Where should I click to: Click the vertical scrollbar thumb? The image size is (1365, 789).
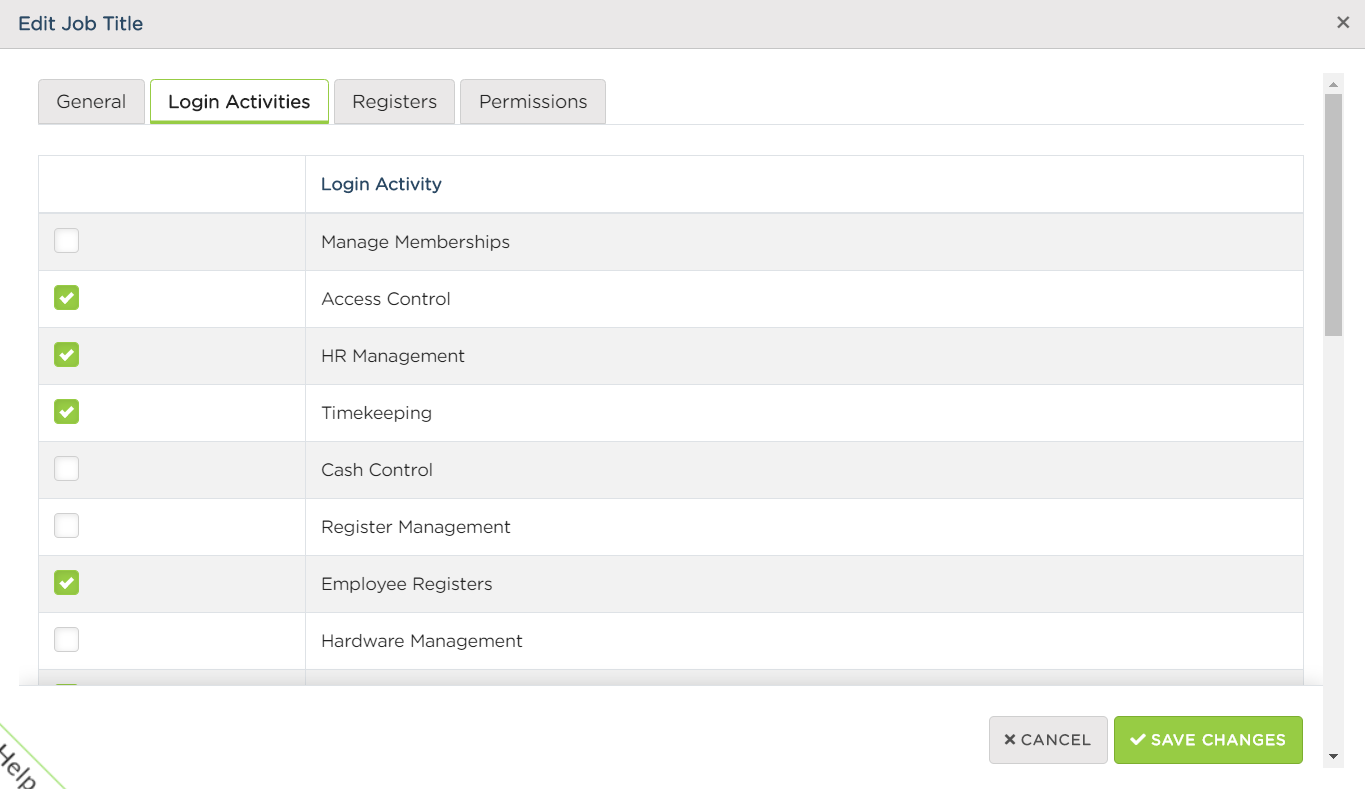[1333, 215]
